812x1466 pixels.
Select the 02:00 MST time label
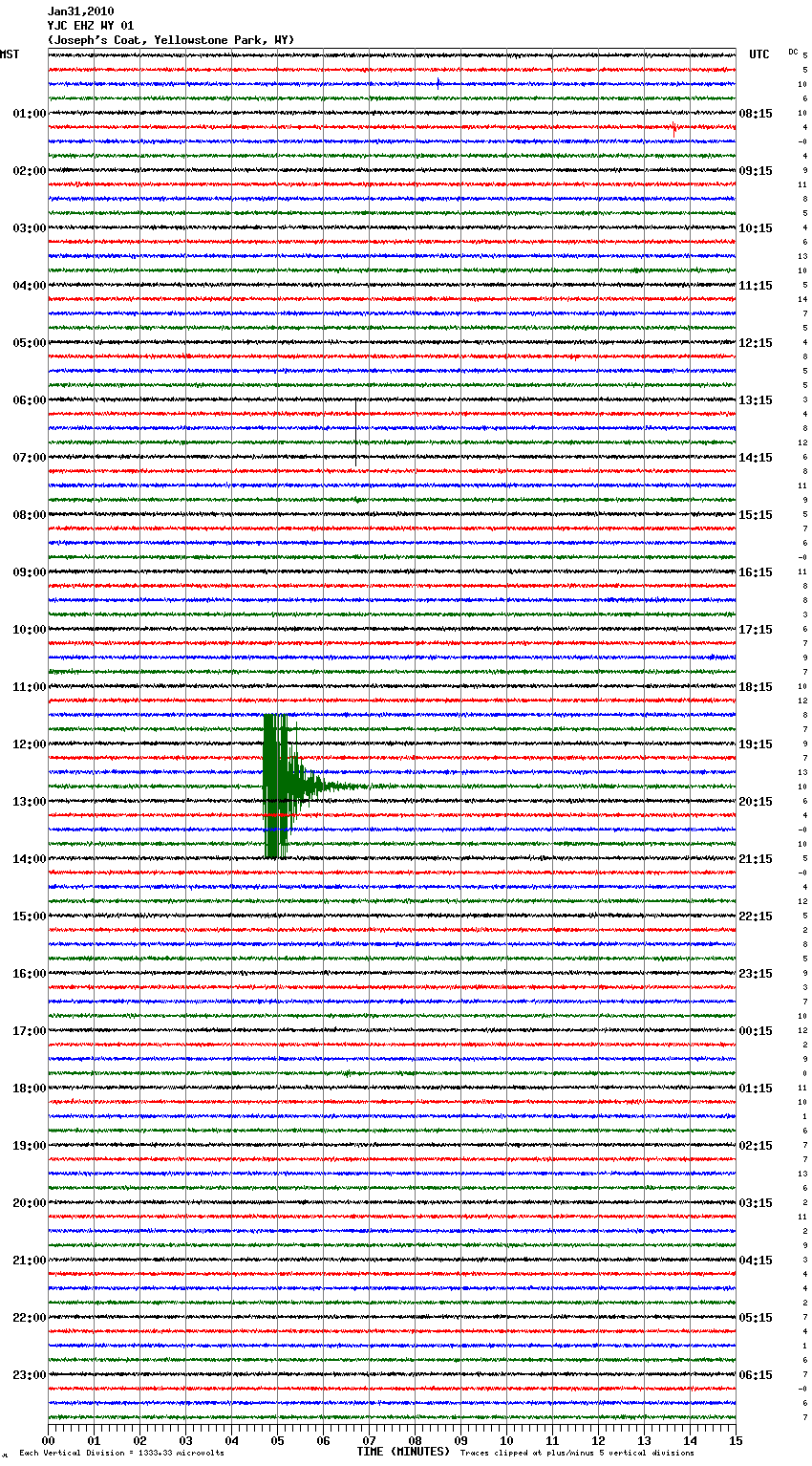30,171
